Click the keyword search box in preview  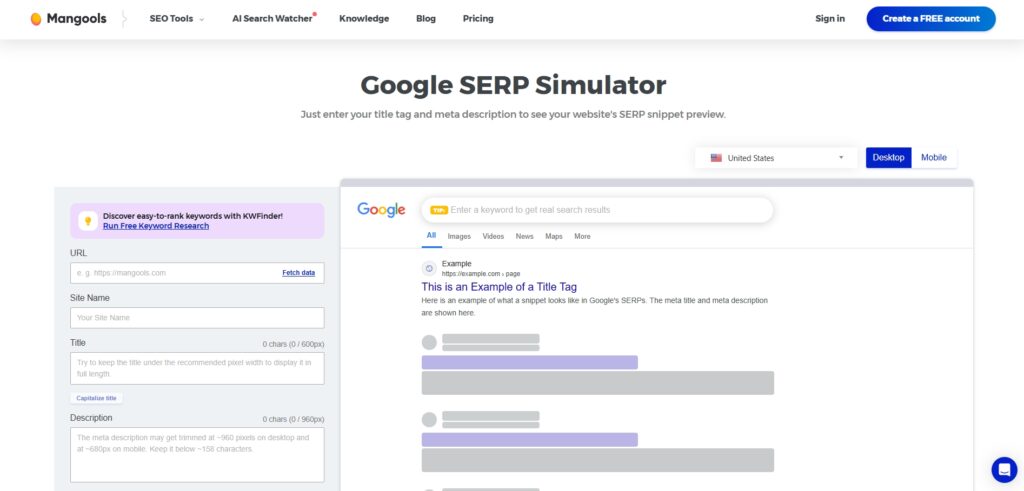pos(597,210)
